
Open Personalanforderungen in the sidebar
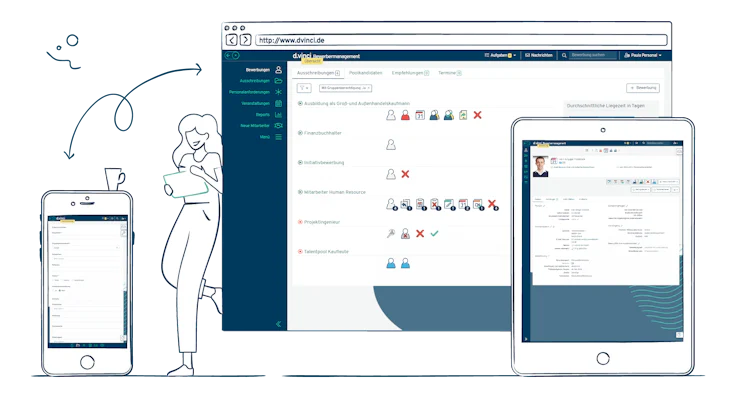click(x=249, y=92)
